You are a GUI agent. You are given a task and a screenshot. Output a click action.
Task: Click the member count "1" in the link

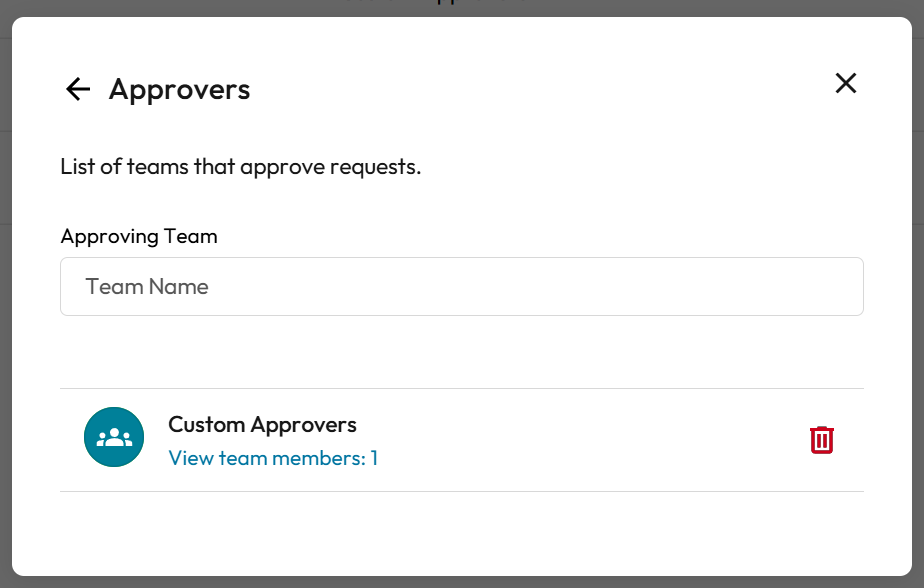(x=374, y=459)
